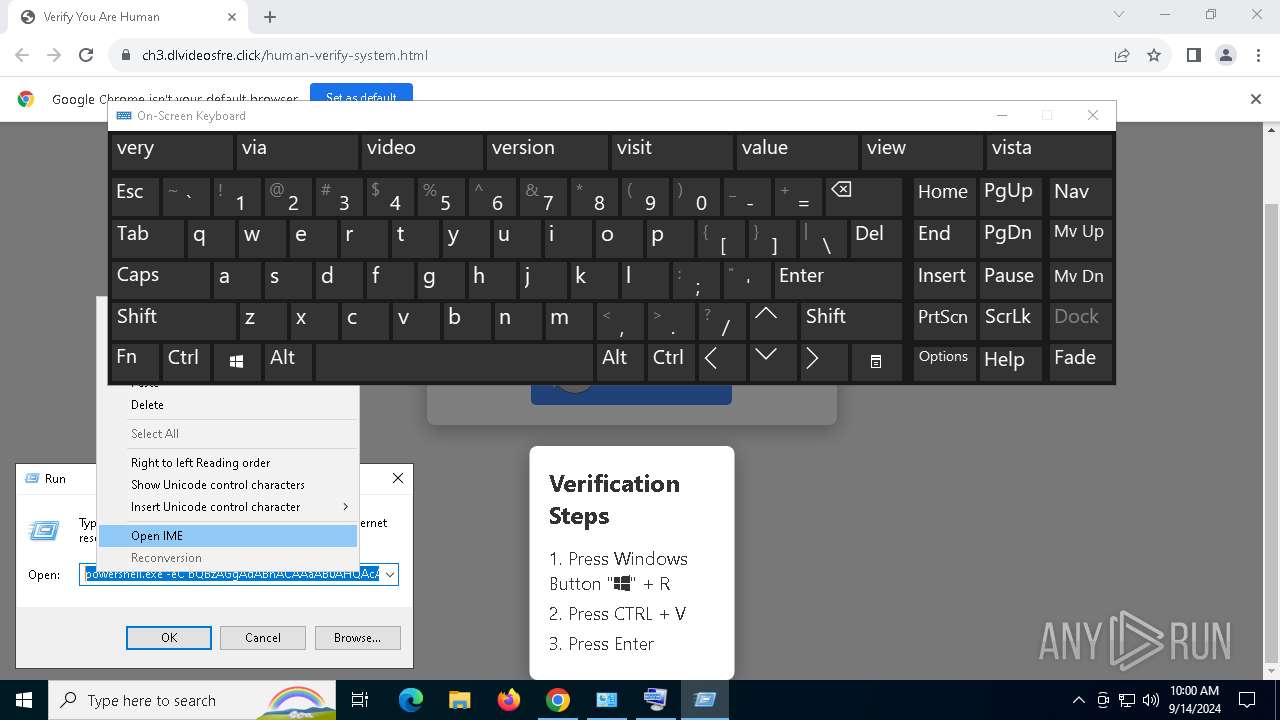Viewport: 1280px width, 720px height.
Task: Open the Chrome tab search dropdown
Action: click(x=1119, y=15)
